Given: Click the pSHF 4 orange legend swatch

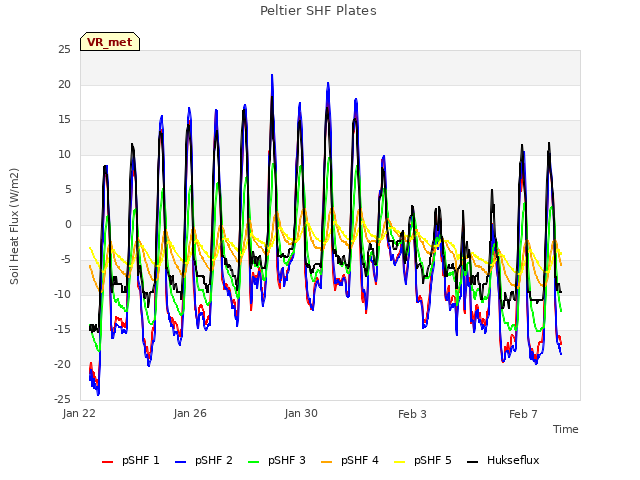Looking at the screenshot, I should pos(327,462).
